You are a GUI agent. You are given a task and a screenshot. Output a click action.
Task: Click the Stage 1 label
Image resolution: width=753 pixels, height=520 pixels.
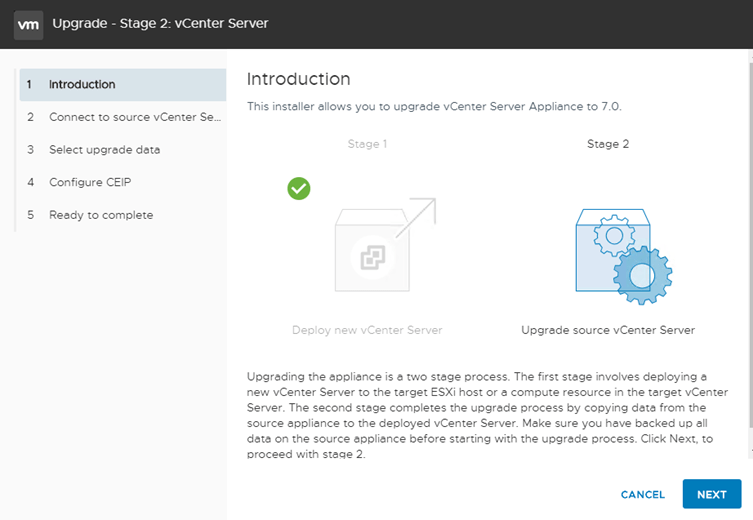[x=367, y=144]
